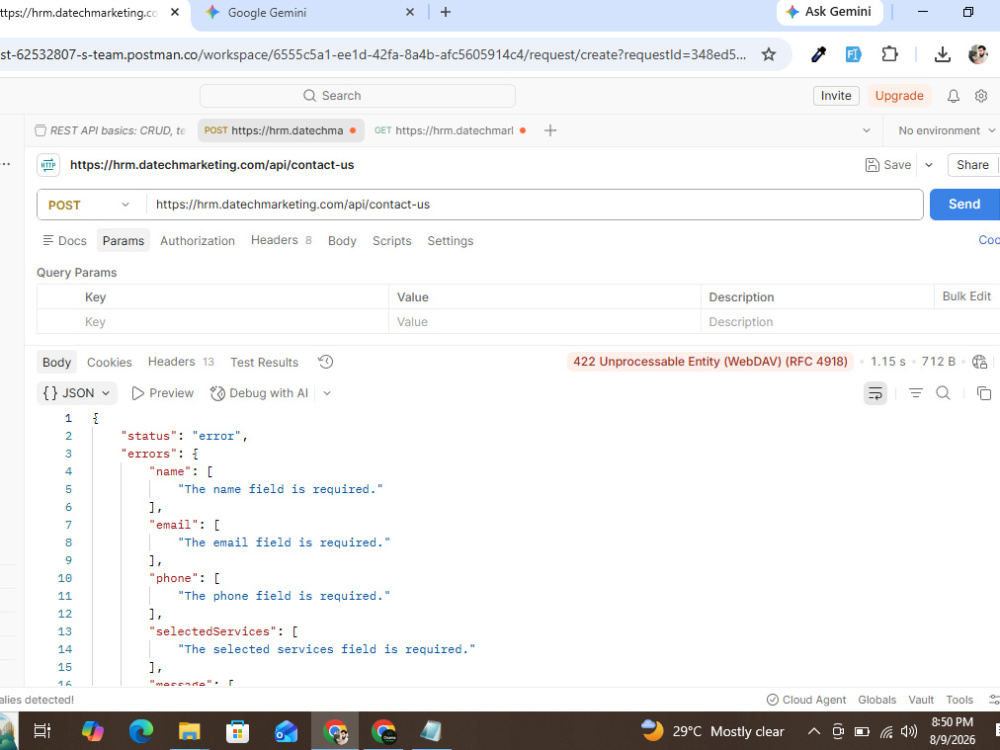
Task: Open File Explorer from taskbar
Action: [189, 731]
